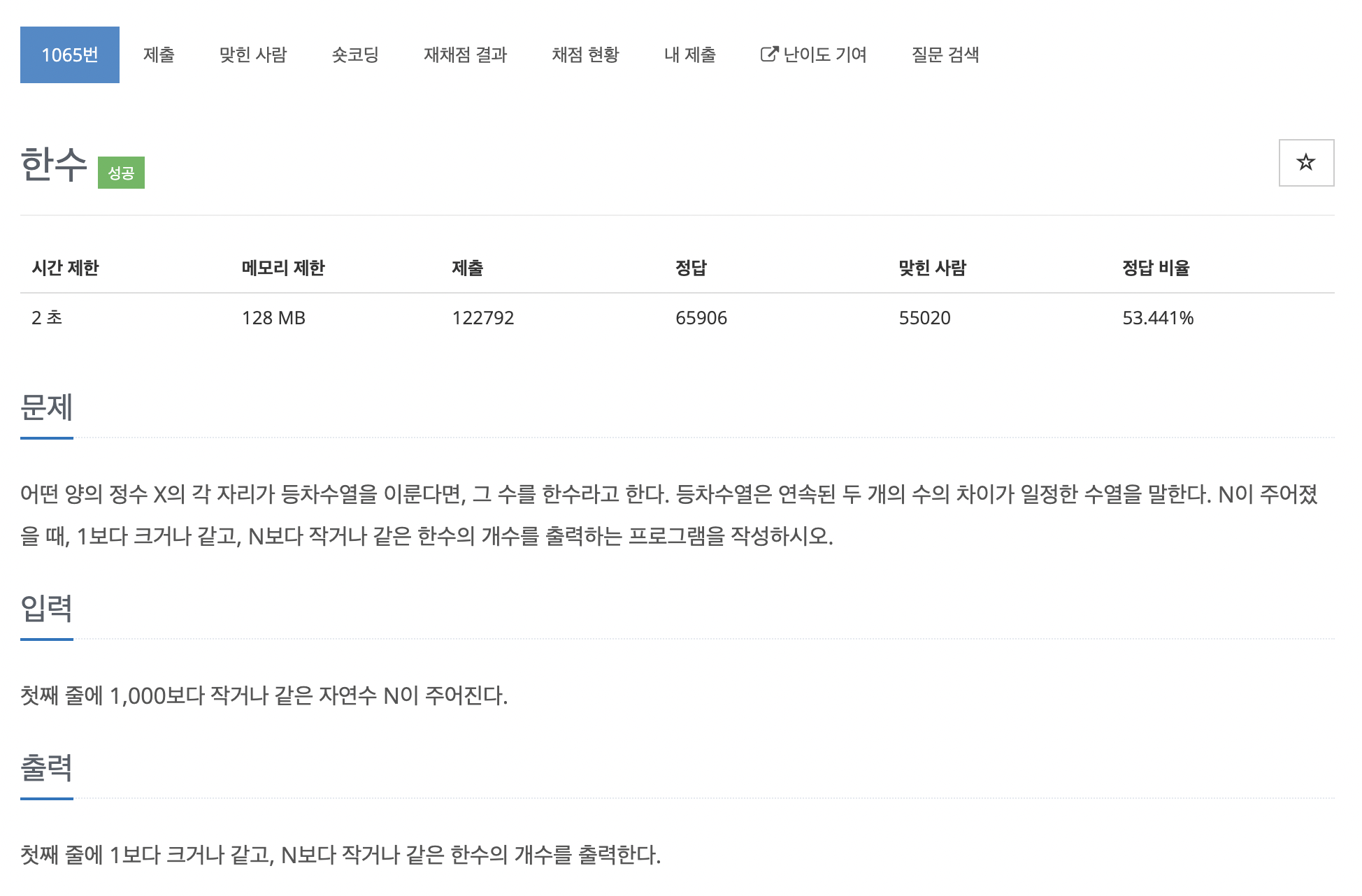Click the green 성공 badge

pos(121,173)
